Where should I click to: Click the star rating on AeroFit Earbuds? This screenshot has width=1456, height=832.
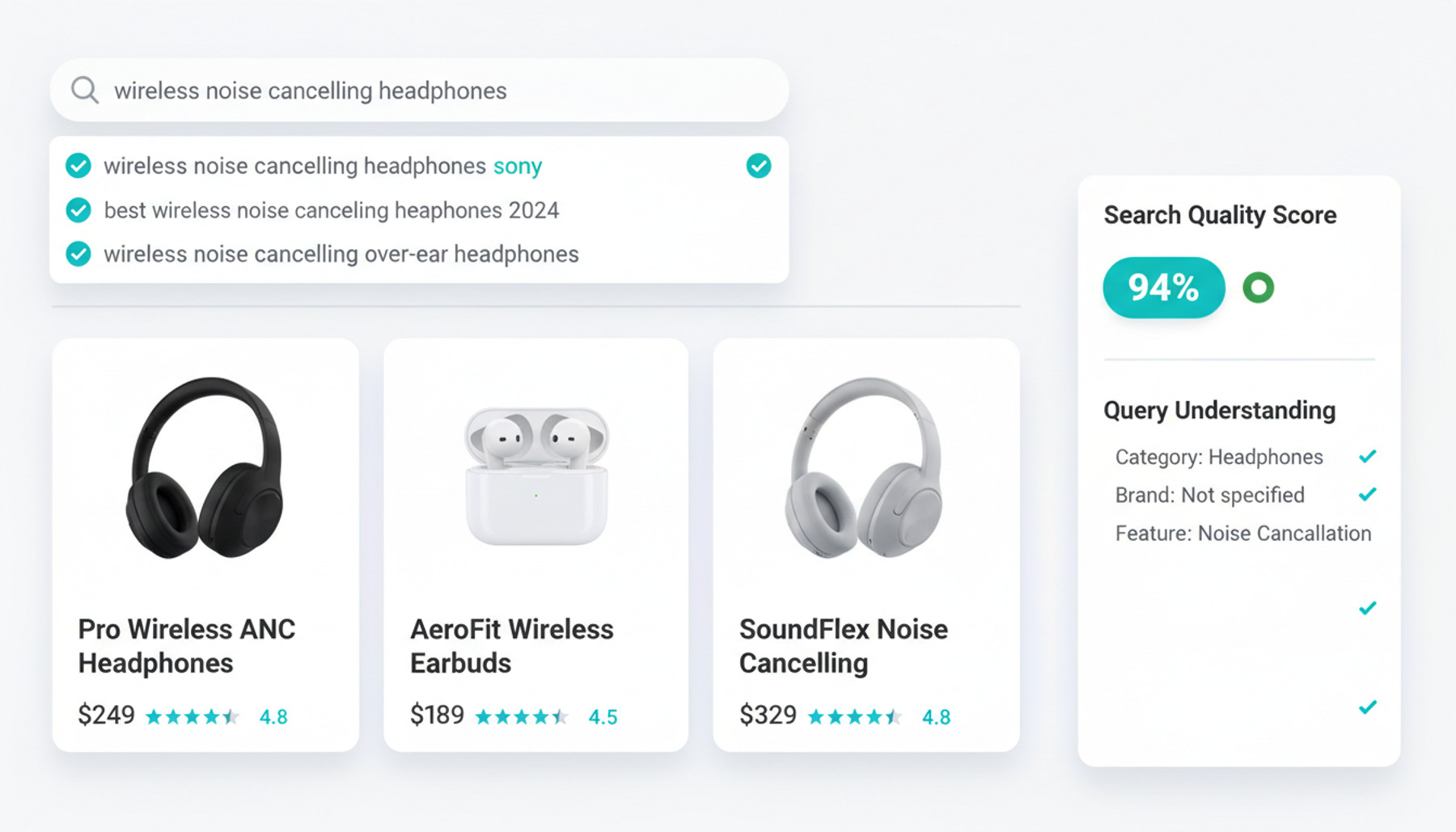click(522, 716)
